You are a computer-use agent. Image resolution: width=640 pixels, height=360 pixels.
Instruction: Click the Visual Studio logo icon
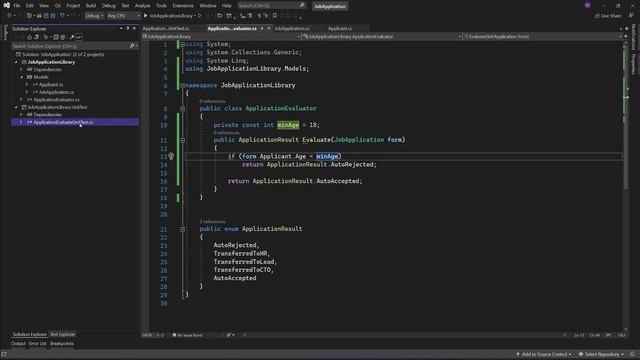tap(6, 6)
